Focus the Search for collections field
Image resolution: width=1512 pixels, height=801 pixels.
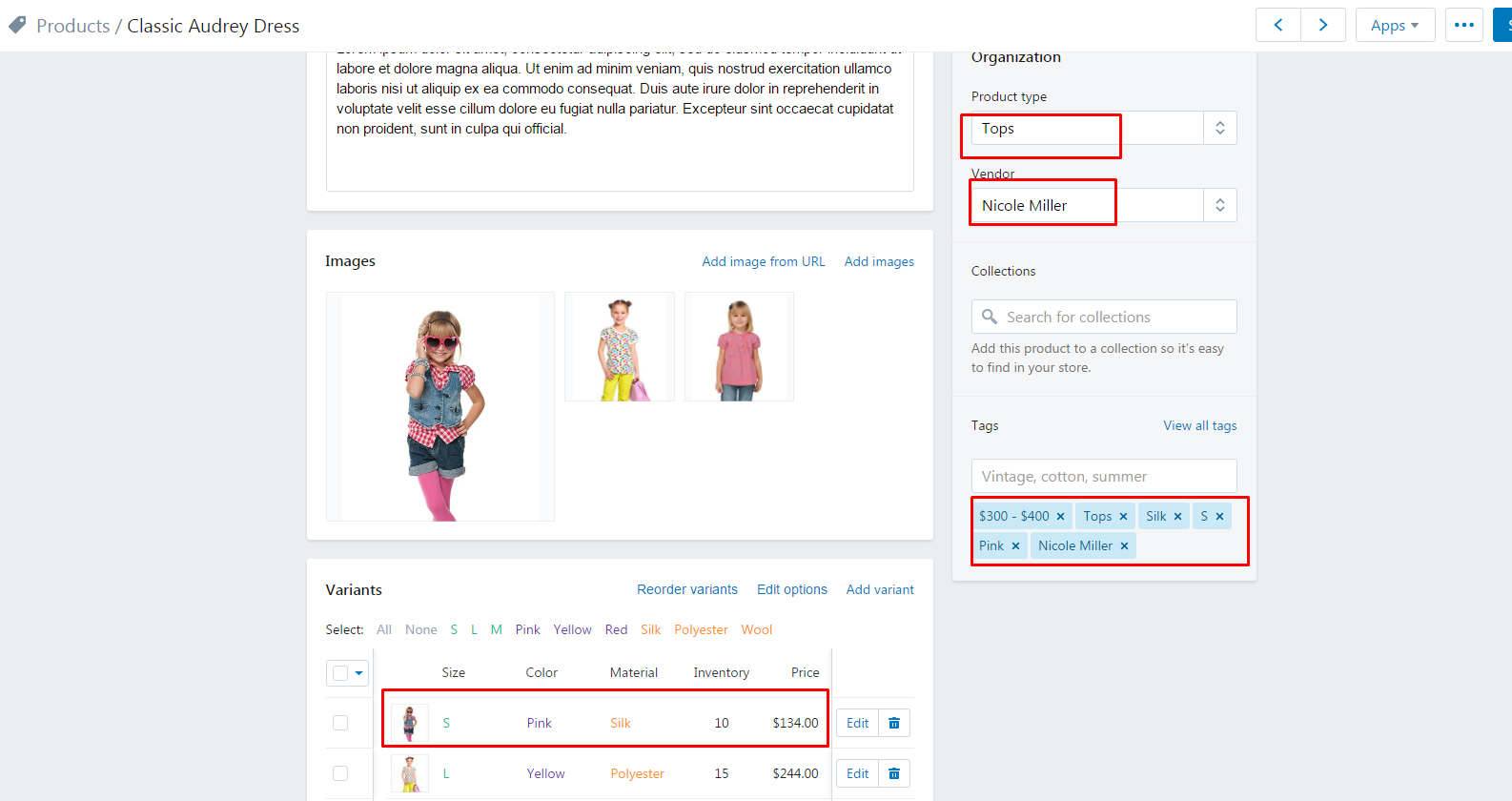tap(1104, 317)
